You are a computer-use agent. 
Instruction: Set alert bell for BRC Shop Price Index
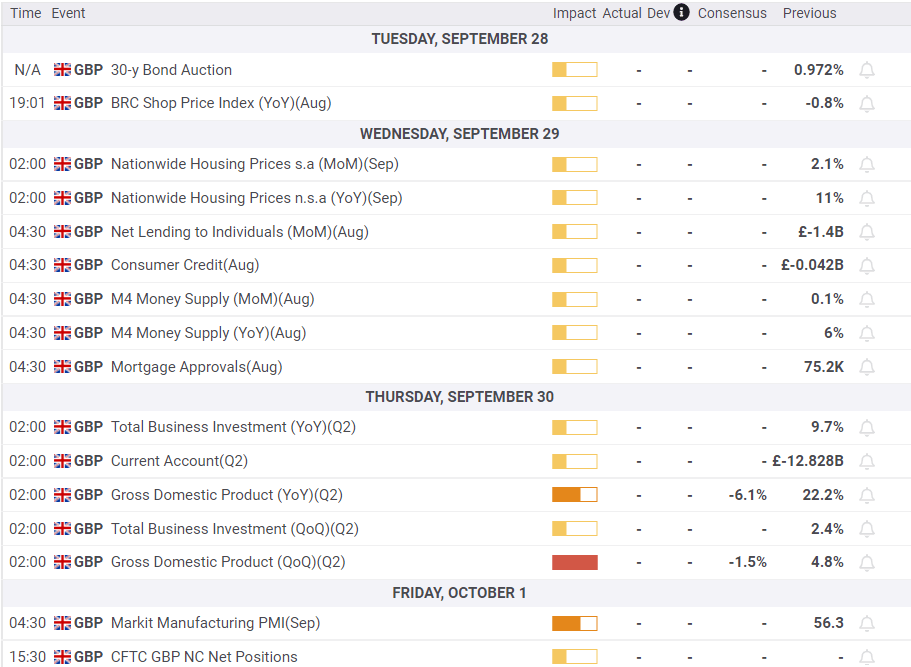pos(867,103)
